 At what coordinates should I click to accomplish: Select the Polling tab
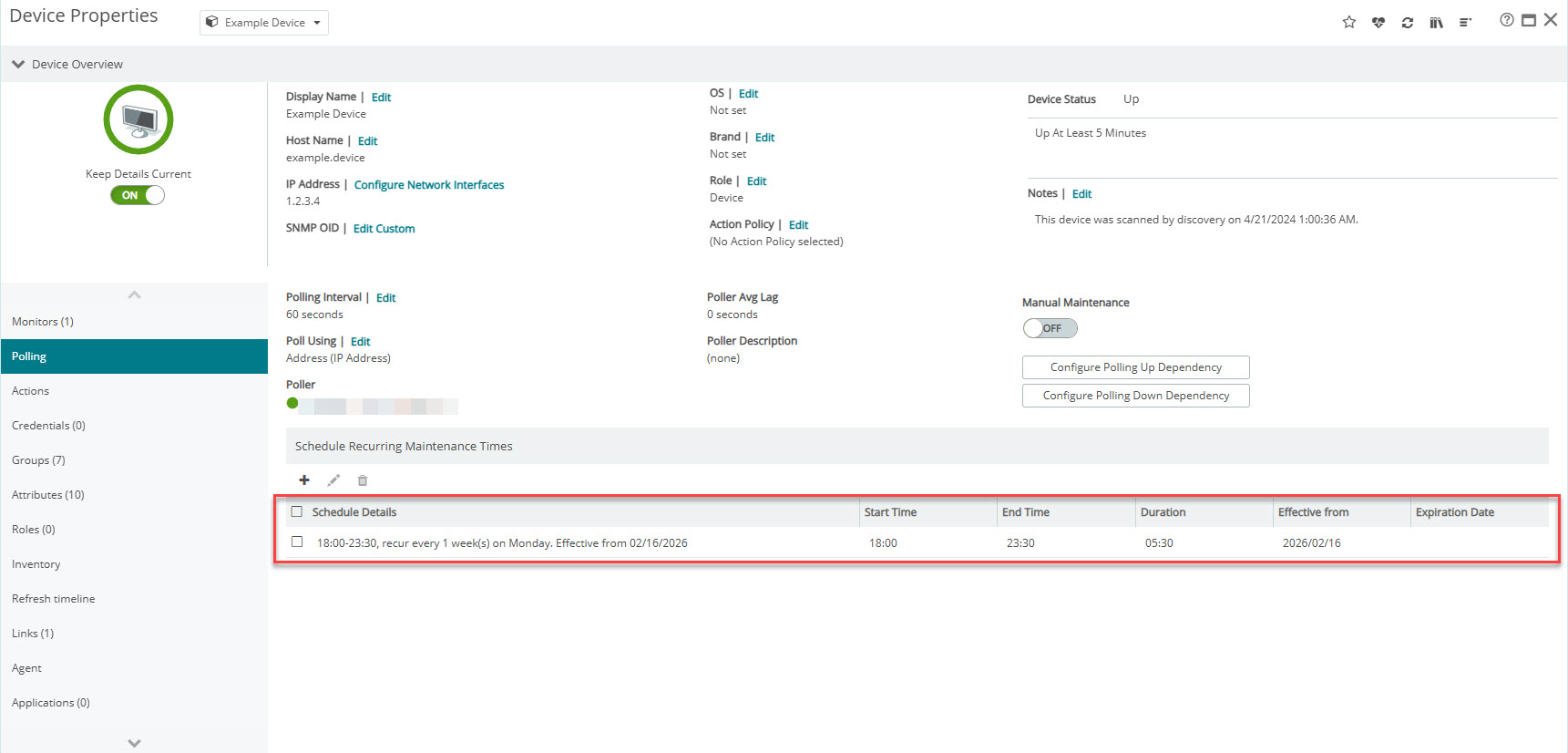(x=134, y=356)
